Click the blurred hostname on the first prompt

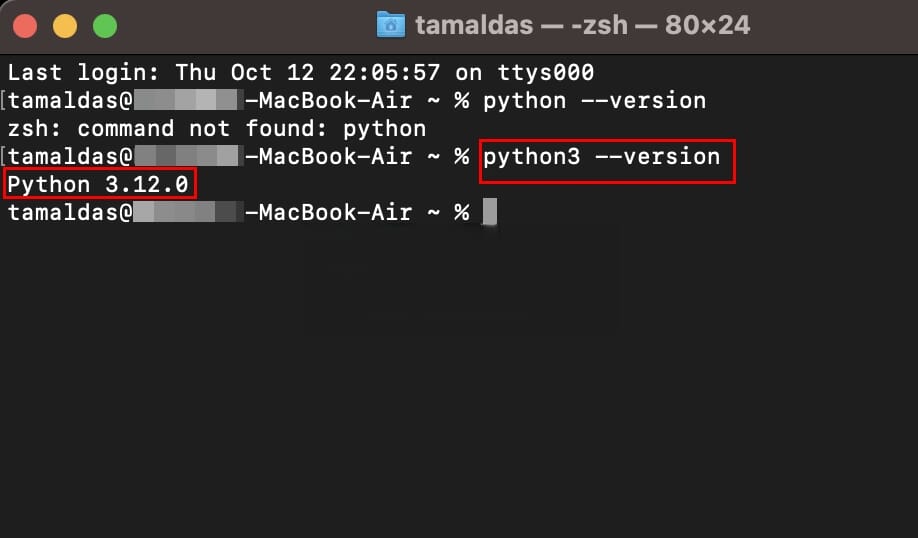tap(188, 101)
